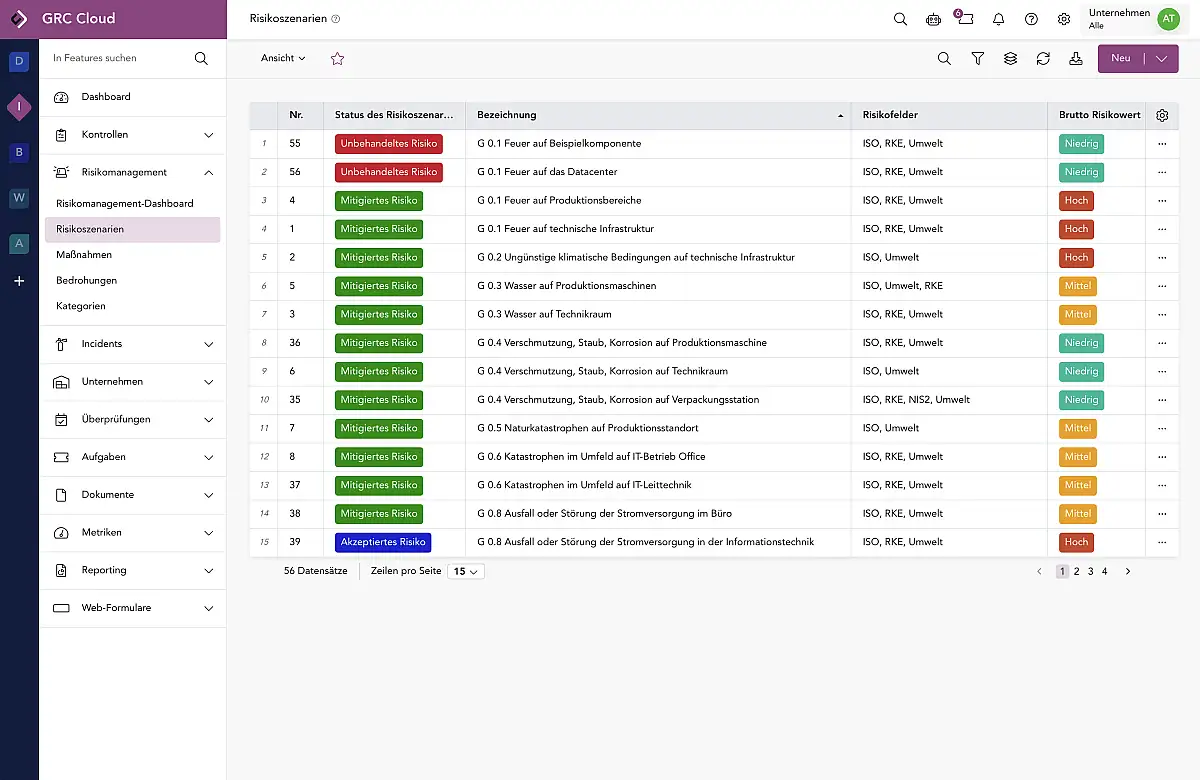This screenshot has height=780, width=1200.
Task: Collapse the Risikomanagement sidebar section
Action: [208, 173]
